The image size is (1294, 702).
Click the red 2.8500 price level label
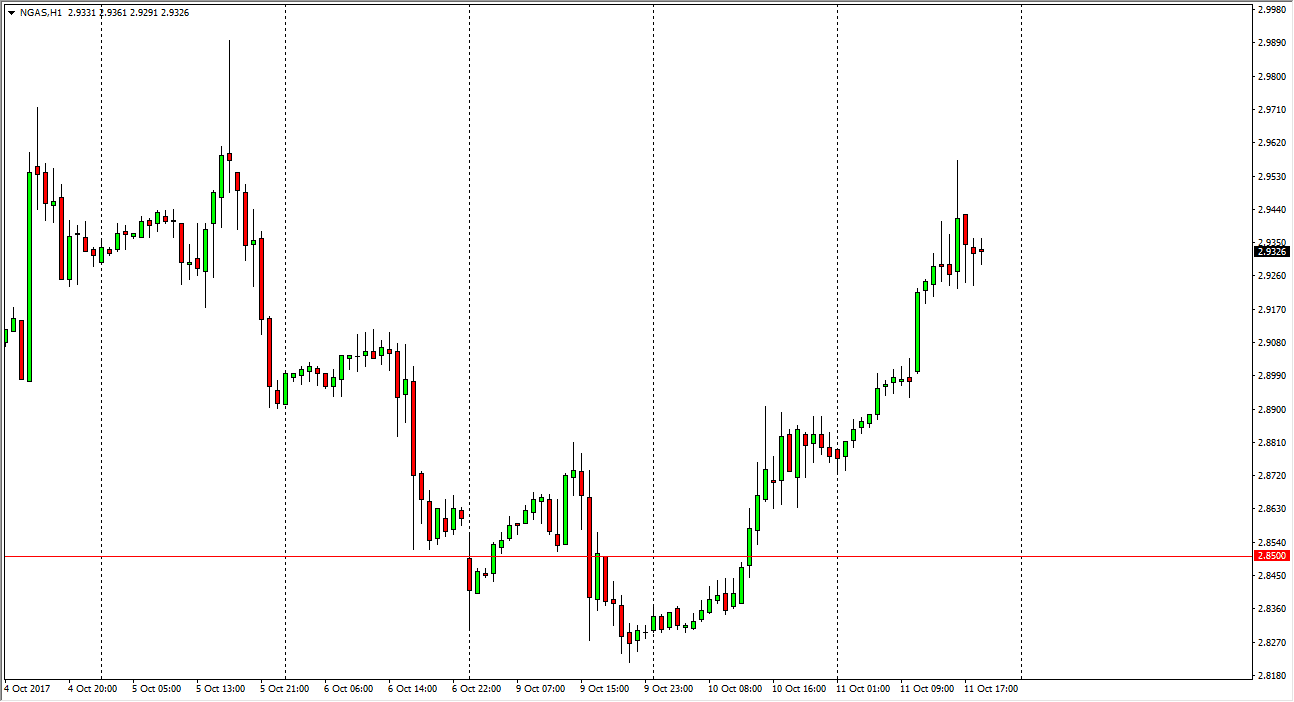pyautogui.click(x=1271, y=556)
